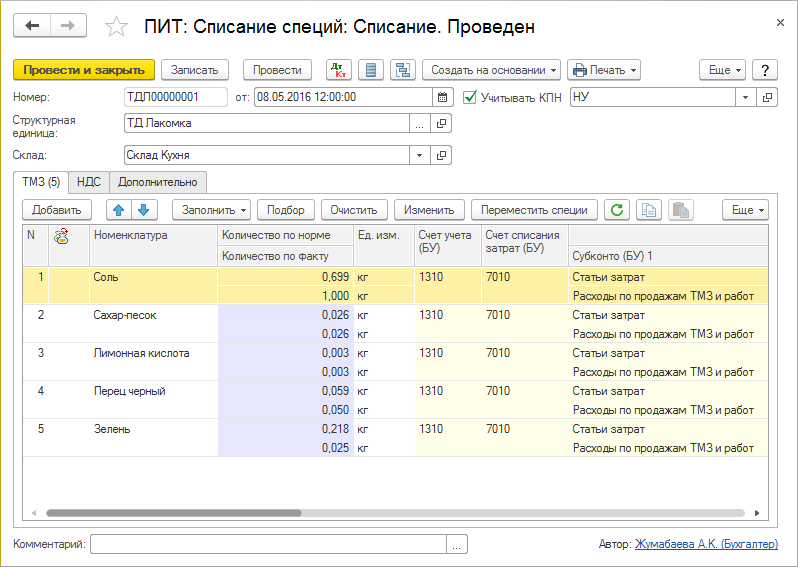Navigate back with the left arrow
The width and height of the screenshot is (798, 567).
tap(32, 26)
